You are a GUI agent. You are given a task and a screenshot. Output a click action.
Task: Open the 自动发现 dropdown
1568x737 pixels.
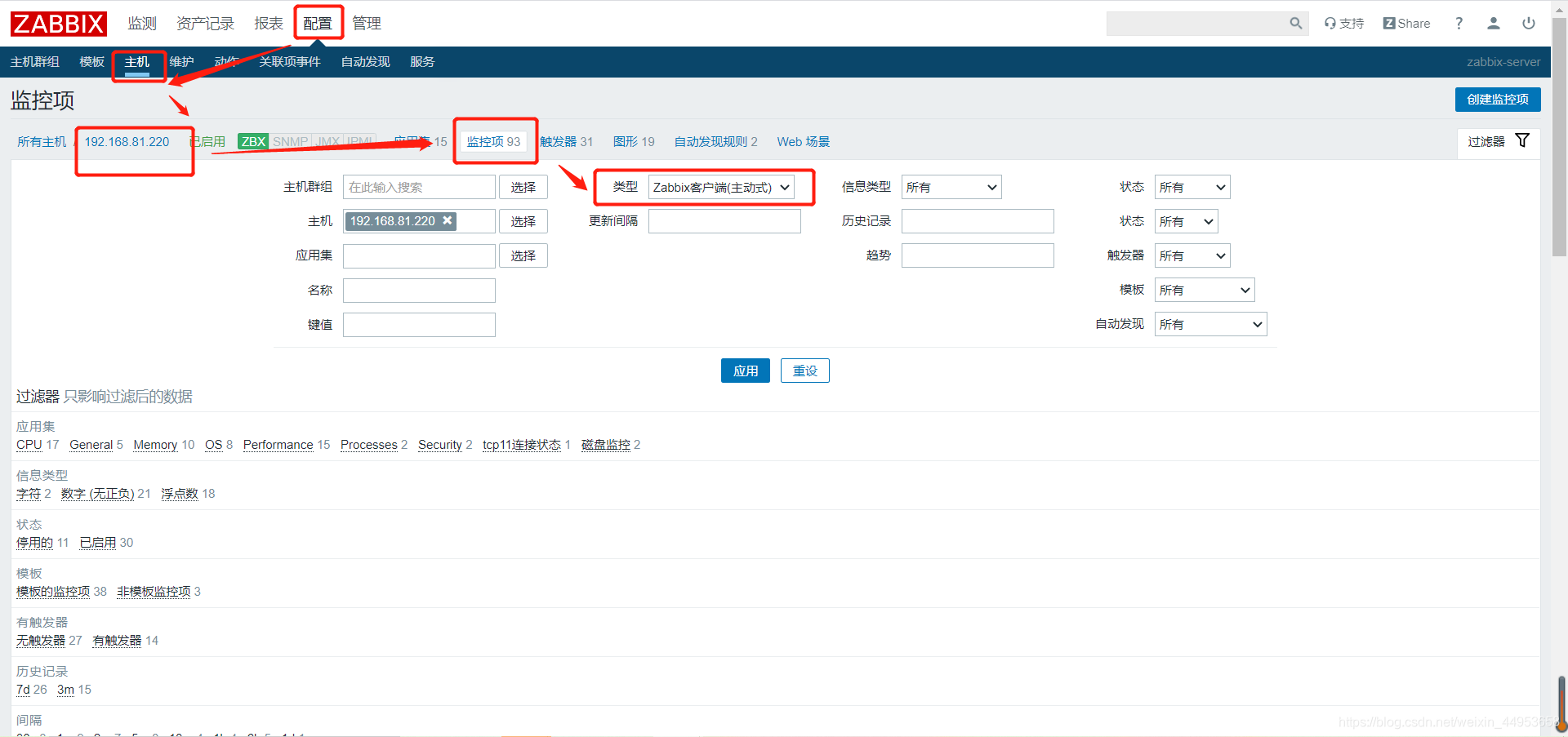[1210, 324]
